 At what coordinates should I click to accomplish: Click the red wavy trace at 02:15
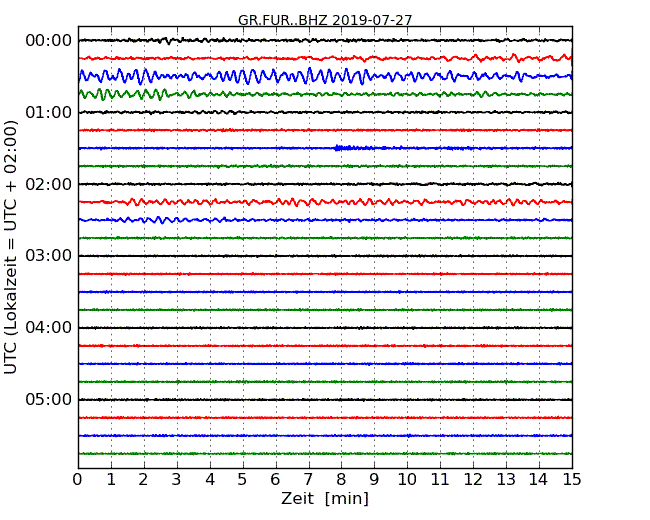[x=325, y=202]
